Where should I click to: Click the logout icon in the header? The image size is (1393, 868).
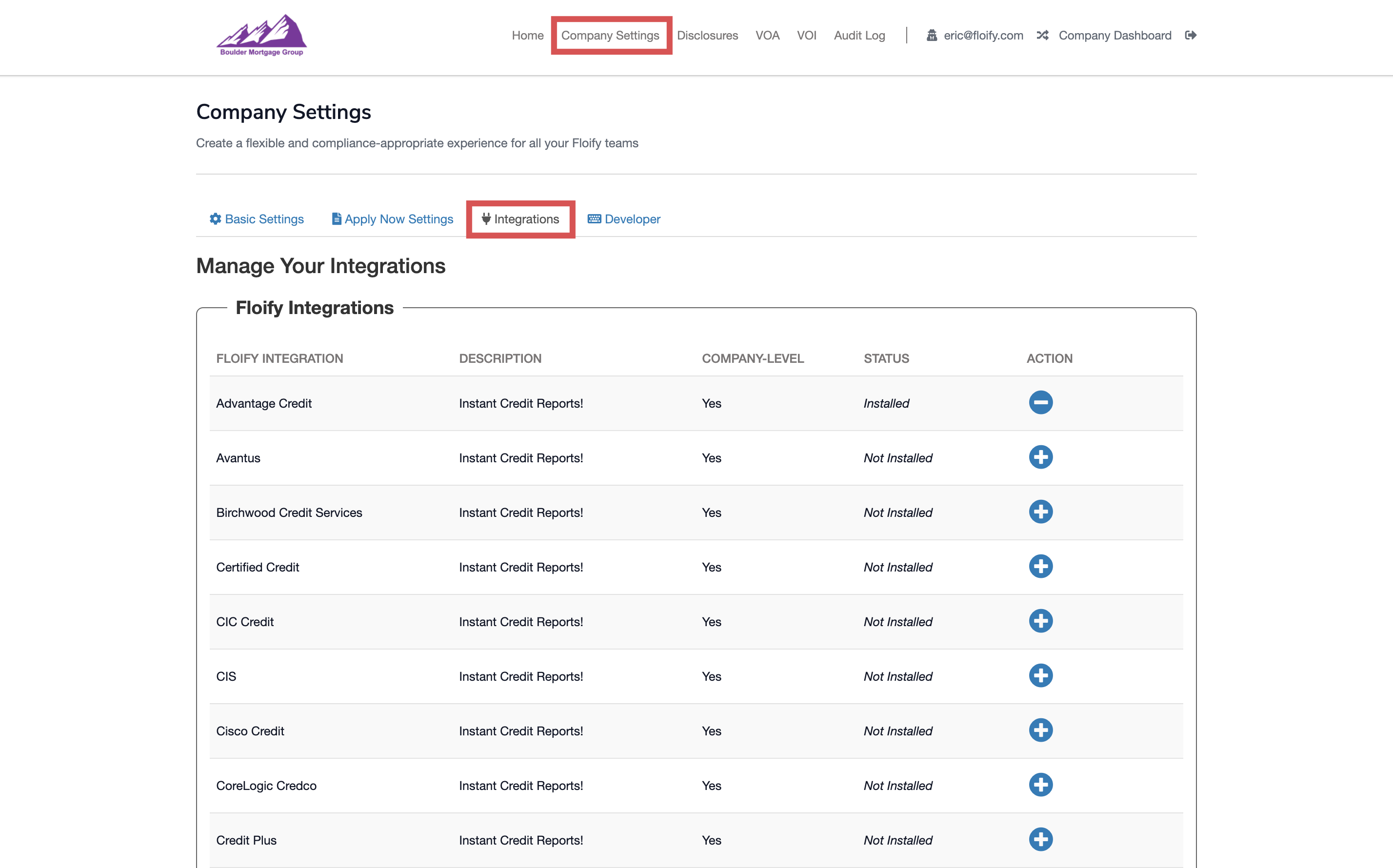pyautogui.click(x=1190, y=35)
